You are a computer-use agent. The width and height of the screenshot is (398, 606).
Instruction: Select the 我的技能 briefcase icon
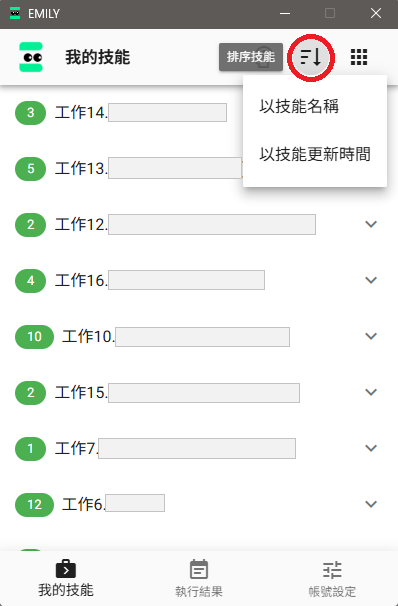[66, 569]
